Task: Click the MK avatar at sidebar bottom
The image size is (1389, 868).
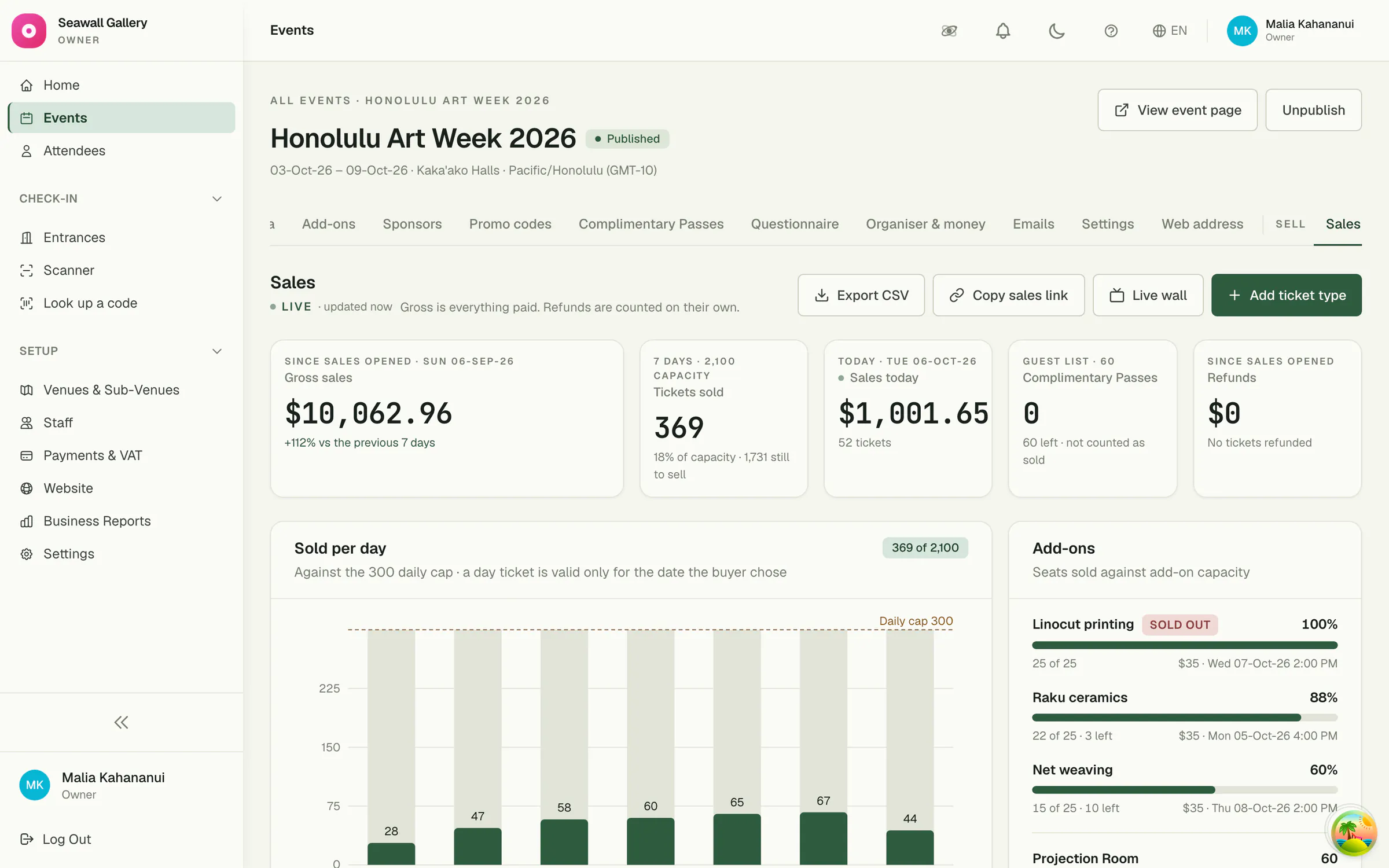Action: pos(35,785)
